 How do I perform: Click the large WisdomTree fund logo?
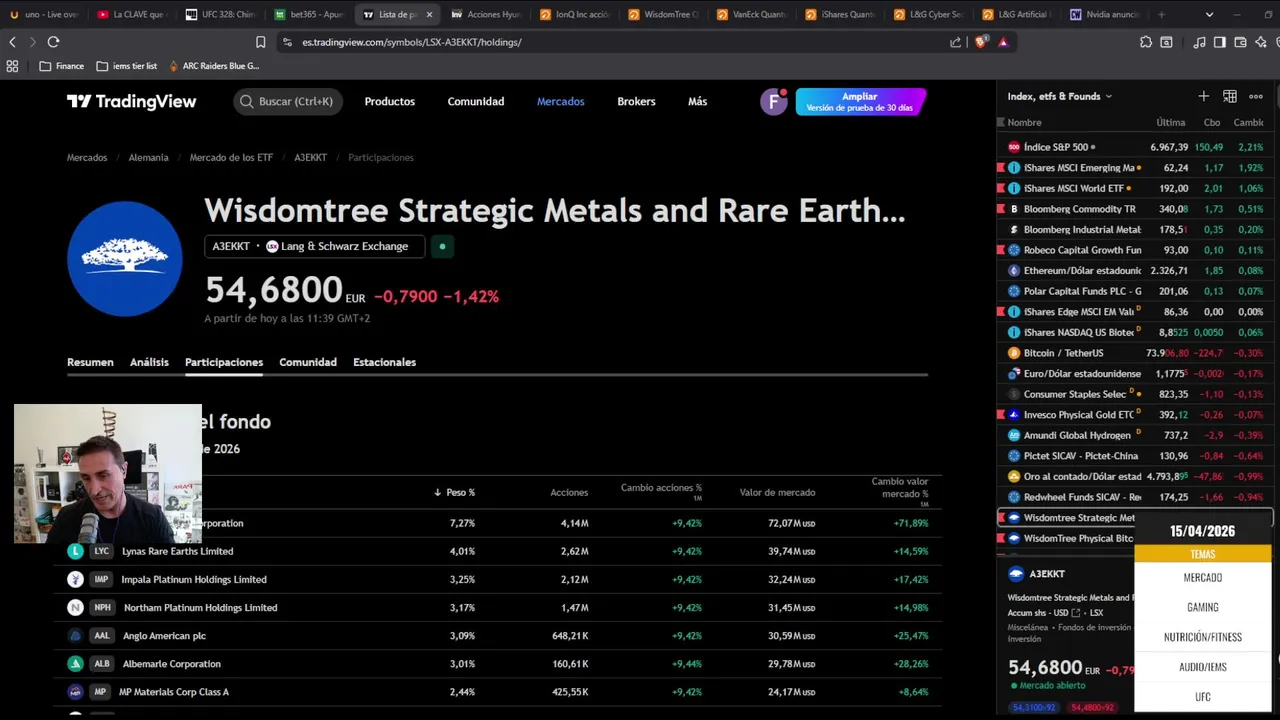tap(125, 259)
